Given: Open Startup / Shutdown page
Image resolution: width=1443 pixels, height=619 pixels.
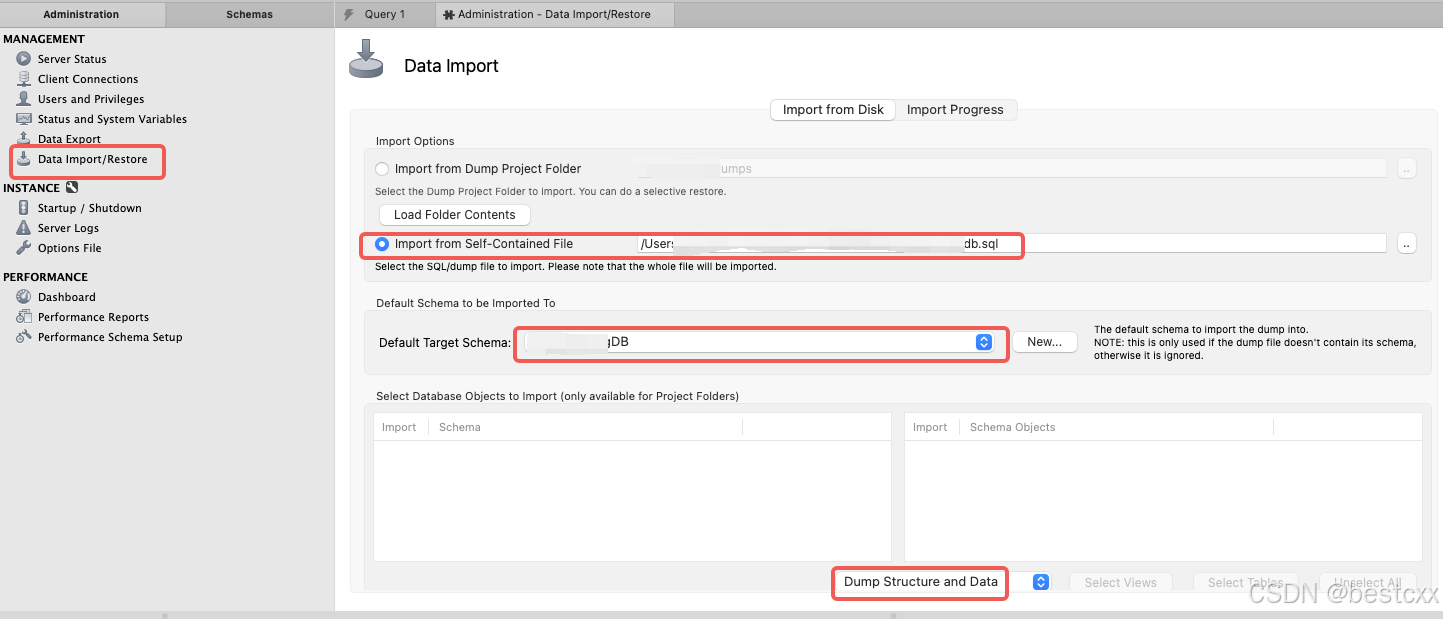Looking at the screenshot, I should click(90, 208).
